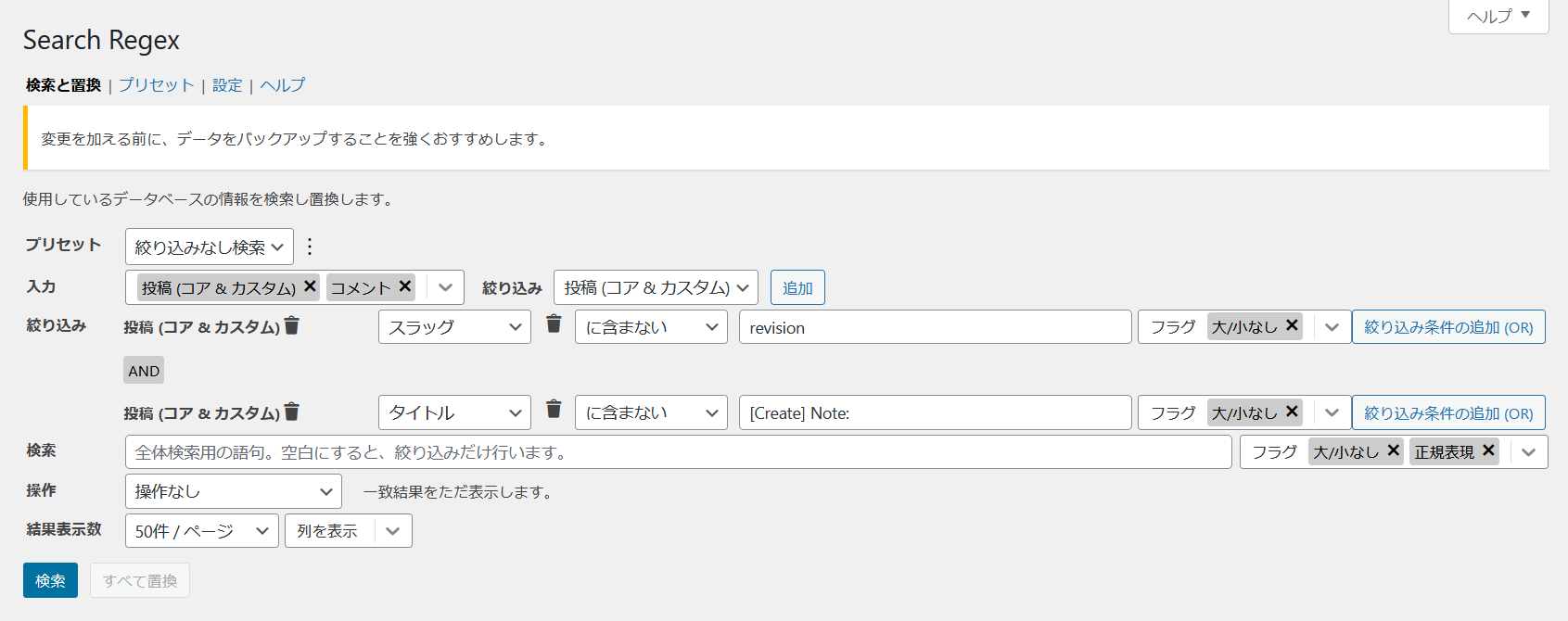Remove the コメント source tag
This screenshot has width=1568, height=621.
tap(405, 286)
